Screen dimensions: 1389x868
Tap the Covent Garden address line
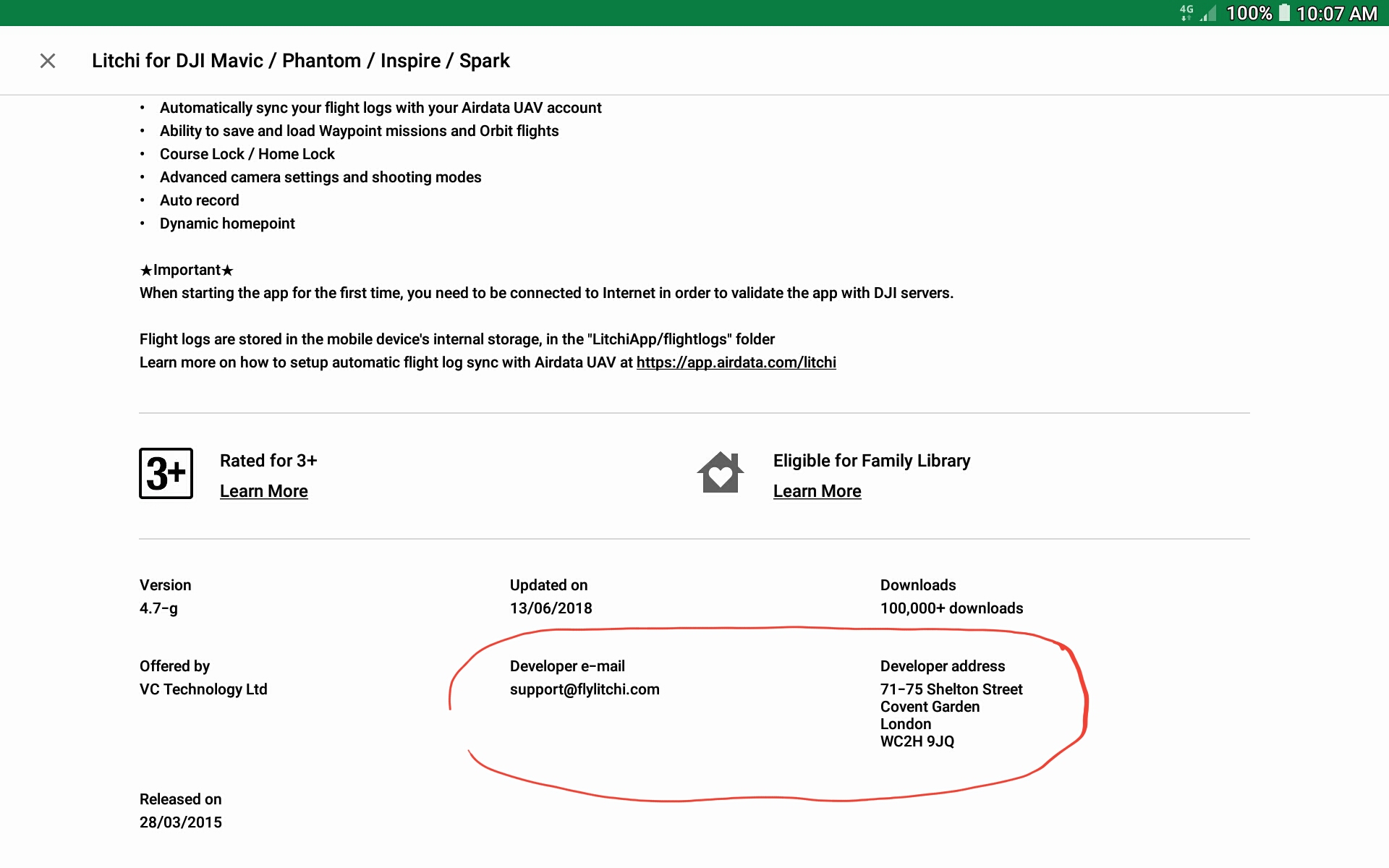930,707
